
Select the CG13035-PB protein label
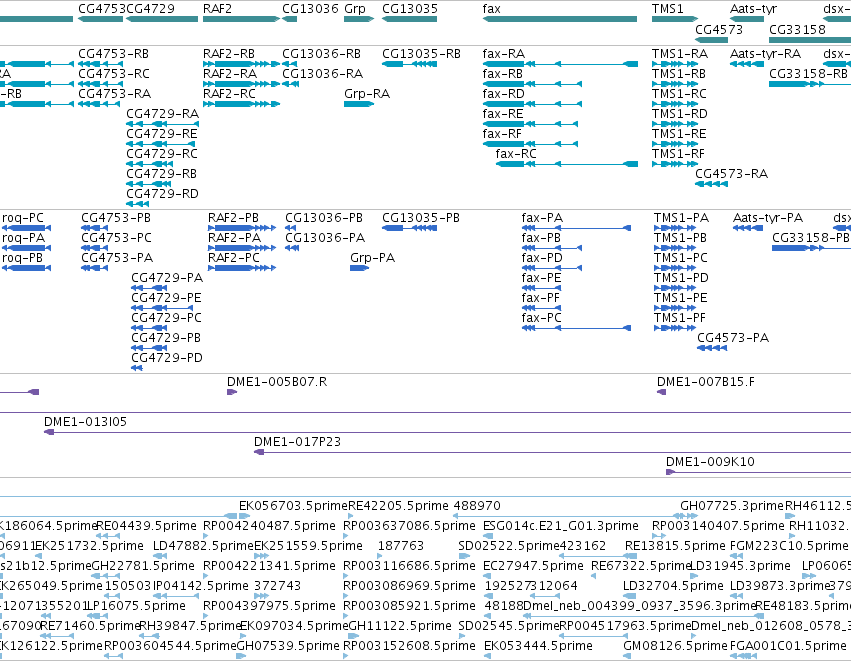tap(421, 218)
